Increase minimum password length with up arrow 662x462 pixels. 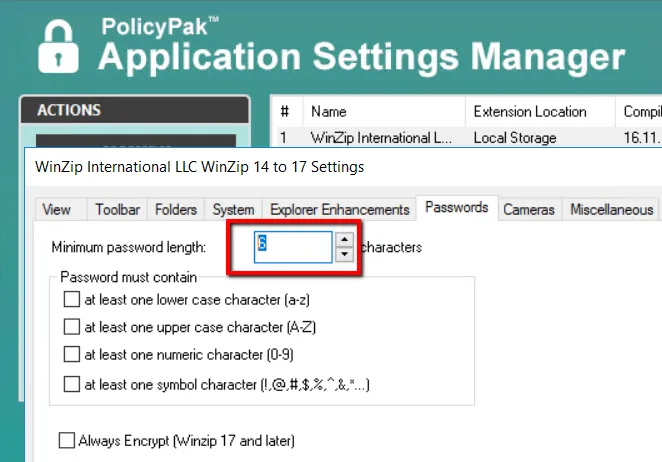(x=345, y=239)
